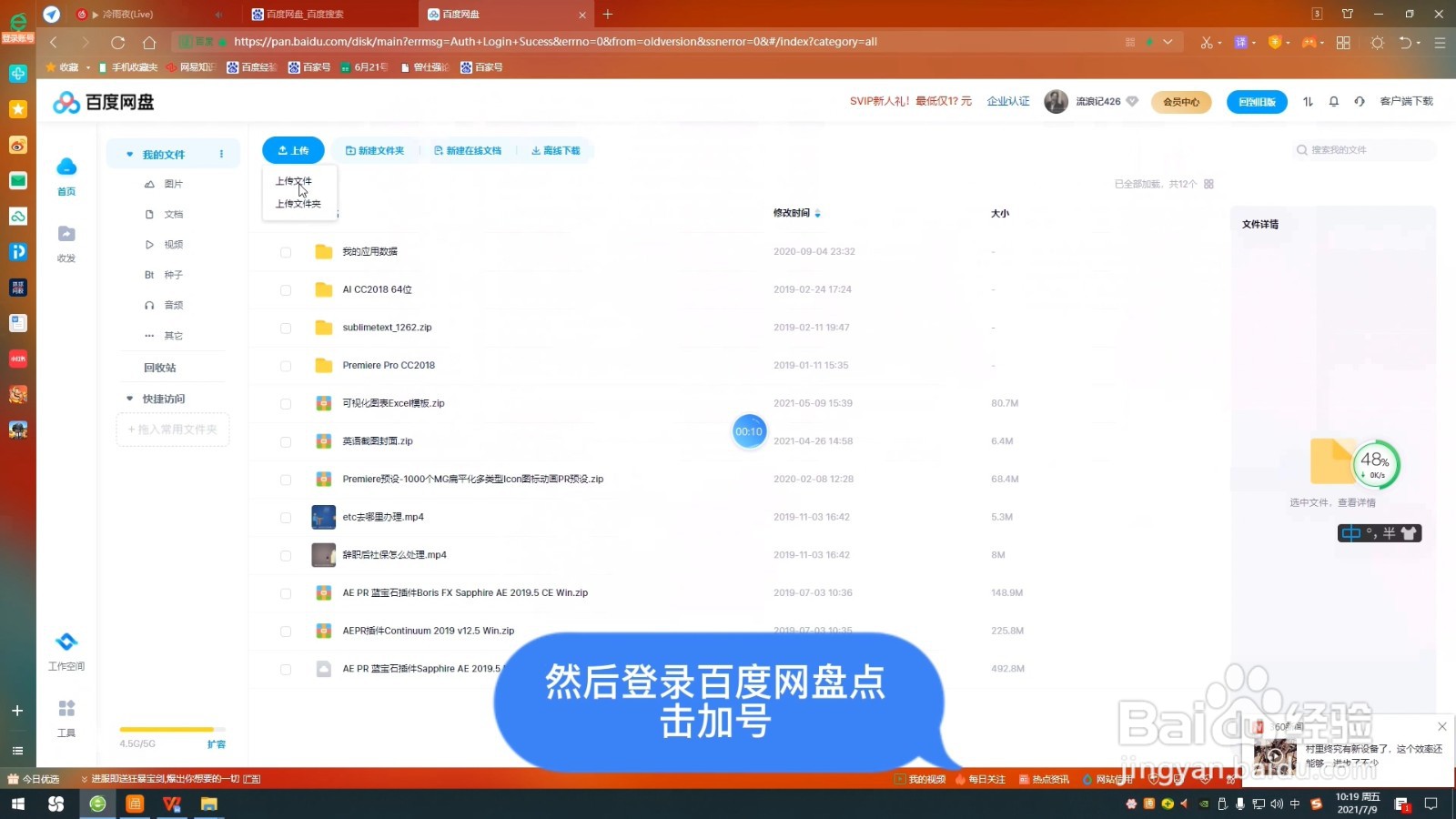Click 新建在线文档 in the toolbar
This screenshot has width=1456, height=819.
tap(468, 150)
